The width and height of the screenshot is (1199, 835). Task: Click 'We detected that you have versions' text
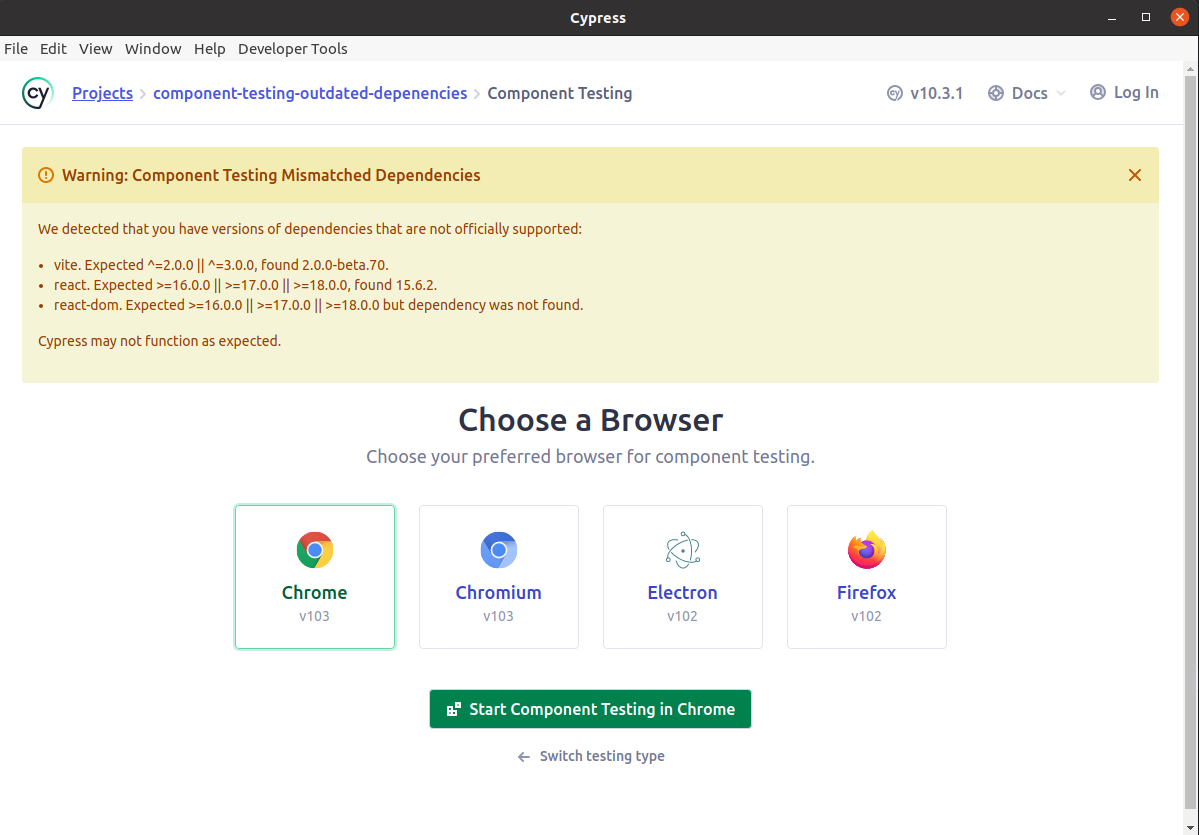click(310, 229)
